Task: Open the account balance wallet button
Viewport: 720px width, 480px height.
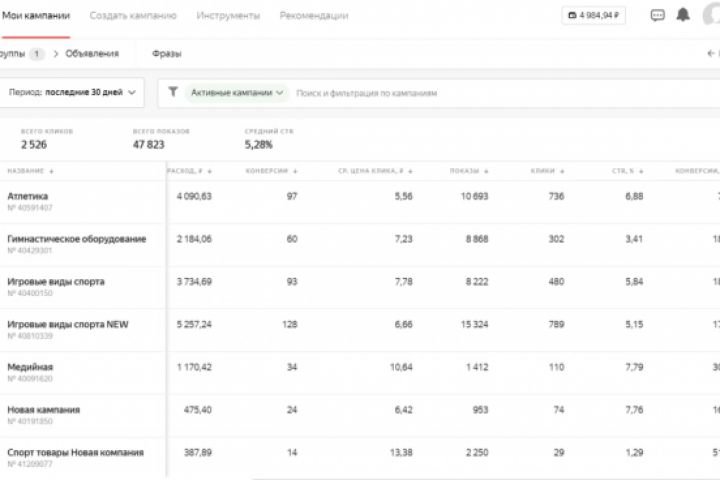Action: [594, 16]
